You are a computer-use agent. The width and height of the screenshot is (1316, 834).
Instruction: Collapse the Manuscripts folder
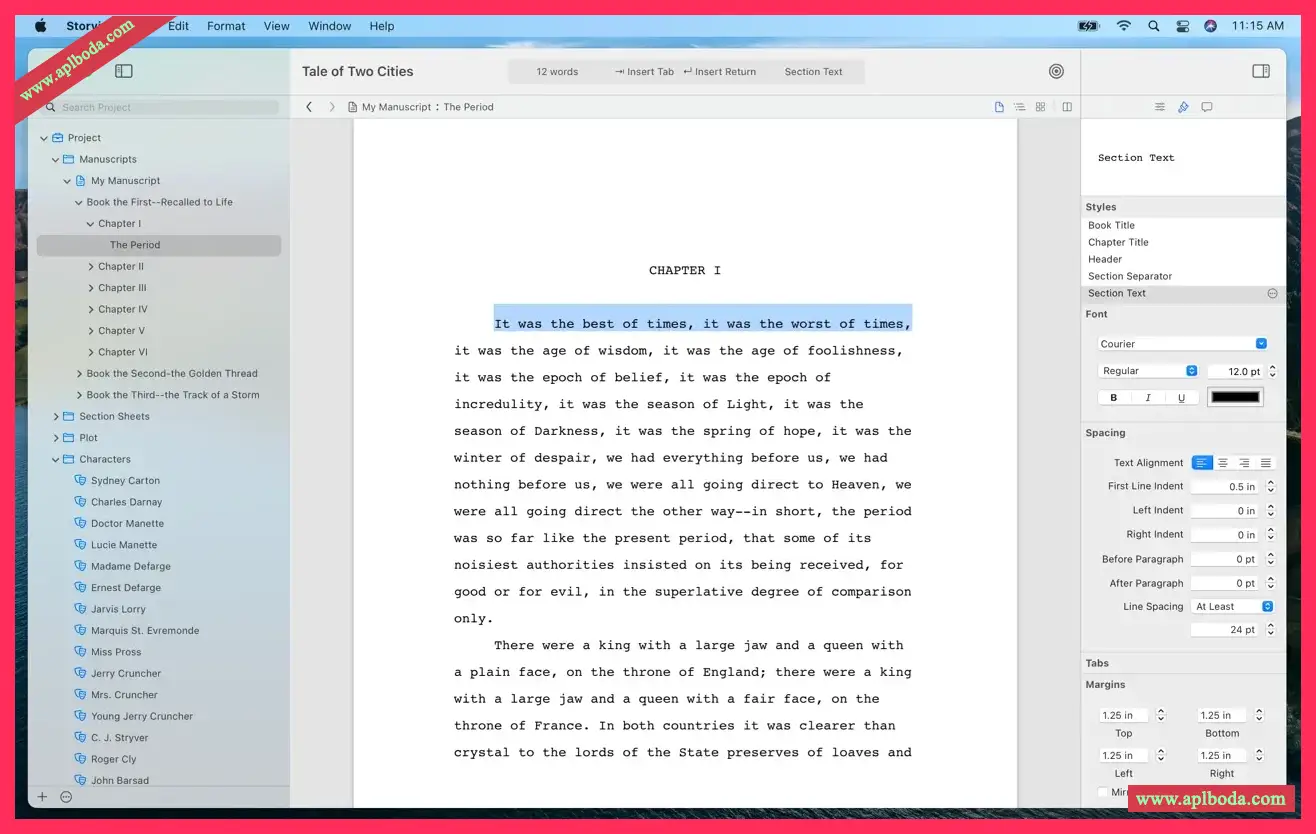tap(56, 160)
